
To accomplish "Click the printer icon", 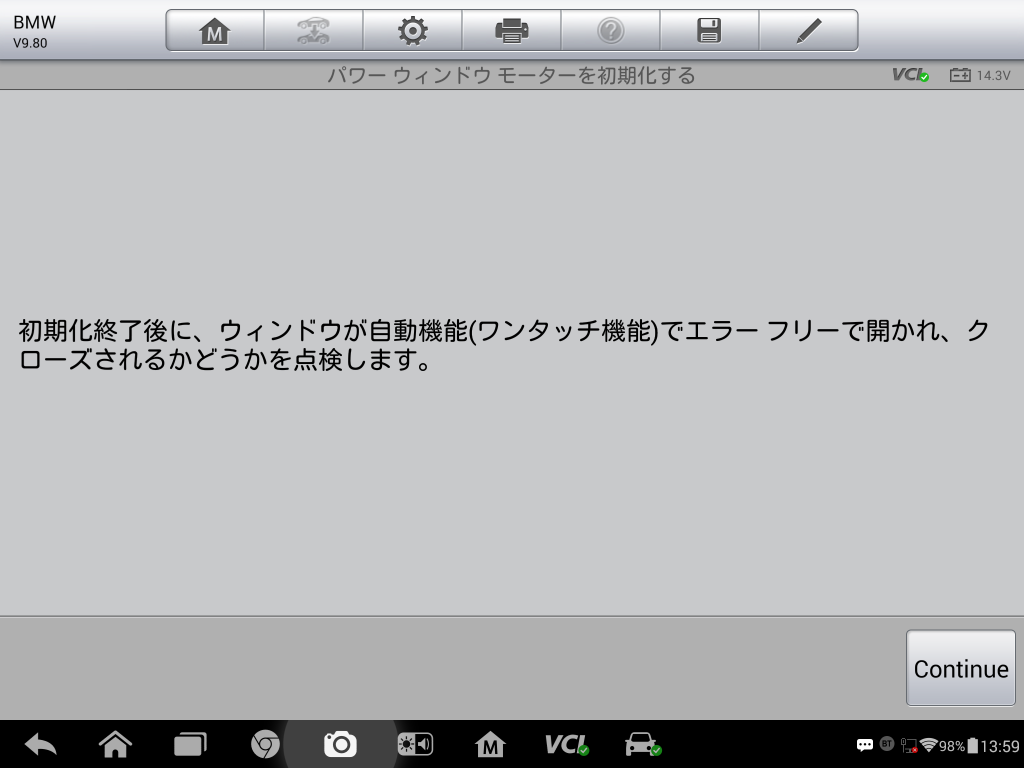I will pyautogui.click(x=511, y=31).
